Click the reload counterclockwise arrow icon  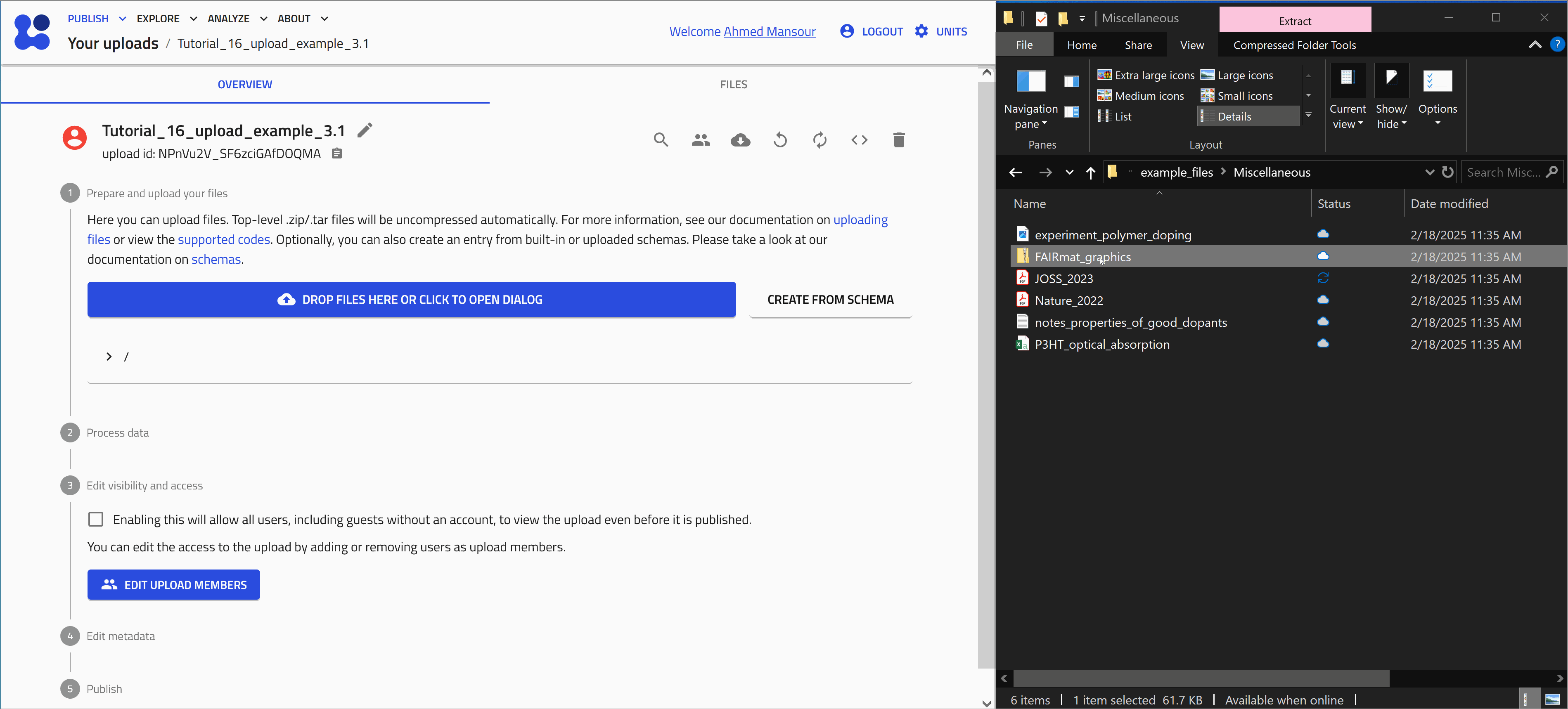(780, 140)
